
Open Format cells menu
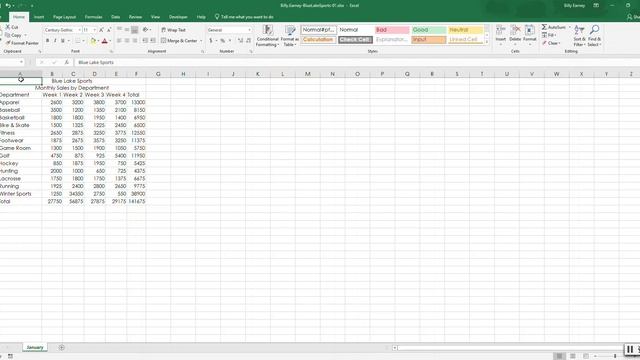530,35
